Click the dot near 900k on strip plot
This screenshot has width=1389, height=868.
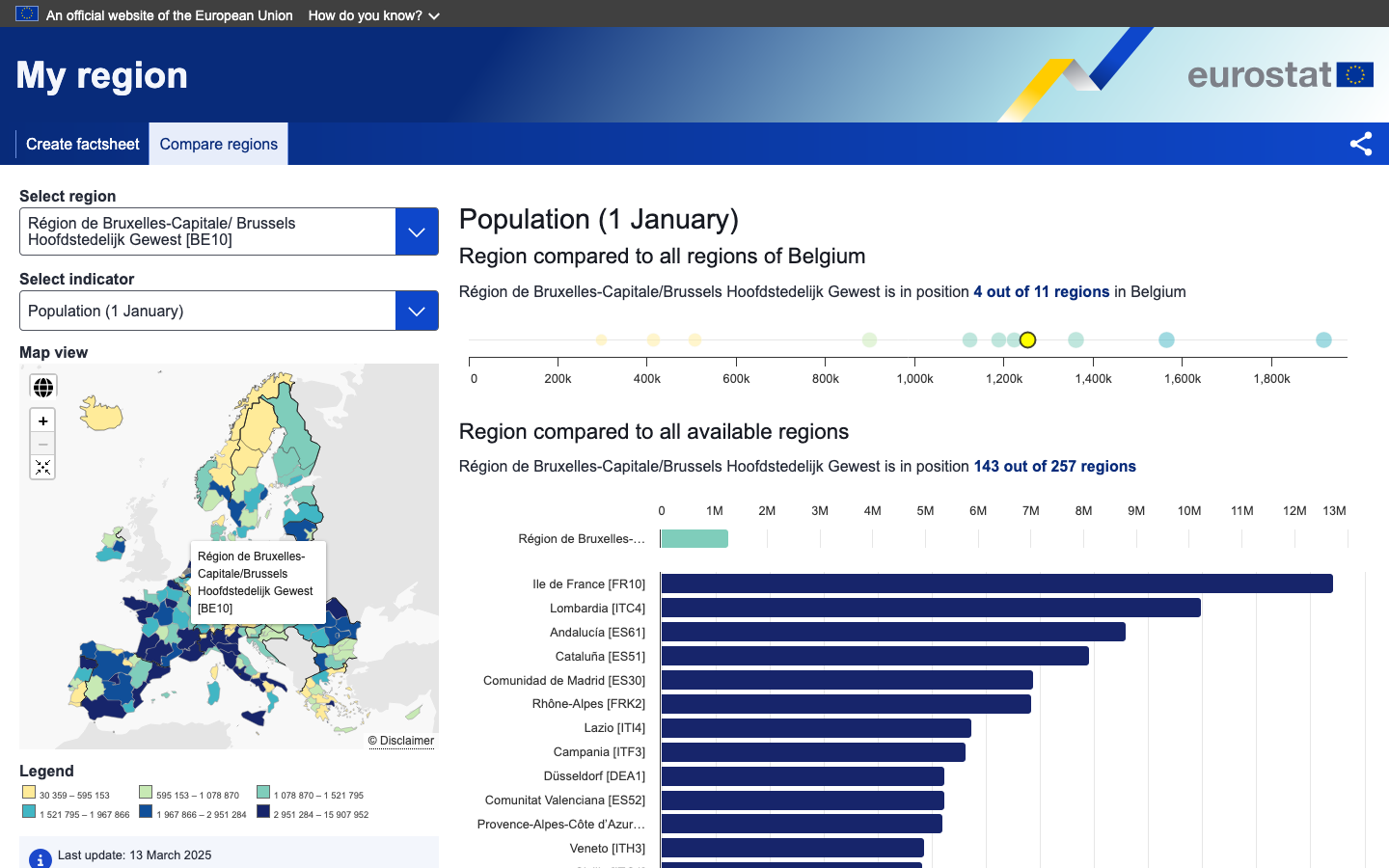pos(869,339)
